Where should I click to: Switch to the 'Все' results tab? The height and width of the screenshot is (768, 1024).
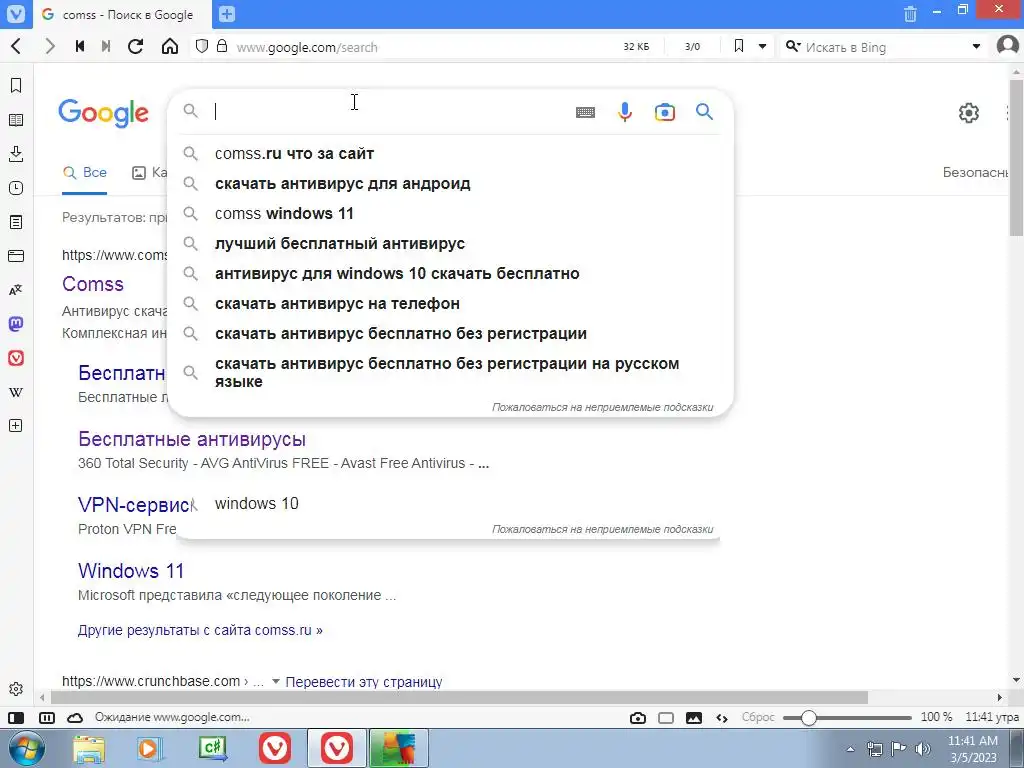[85, 172]
